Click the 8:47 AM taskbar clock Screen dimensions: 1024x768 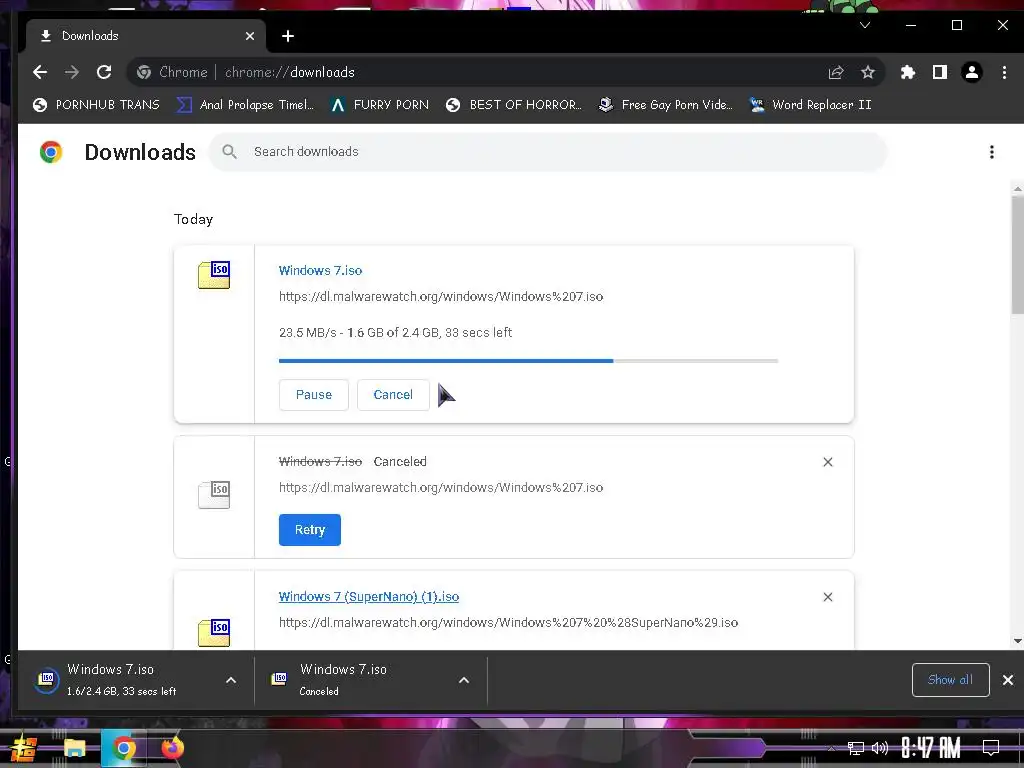[x=931, y=747]
